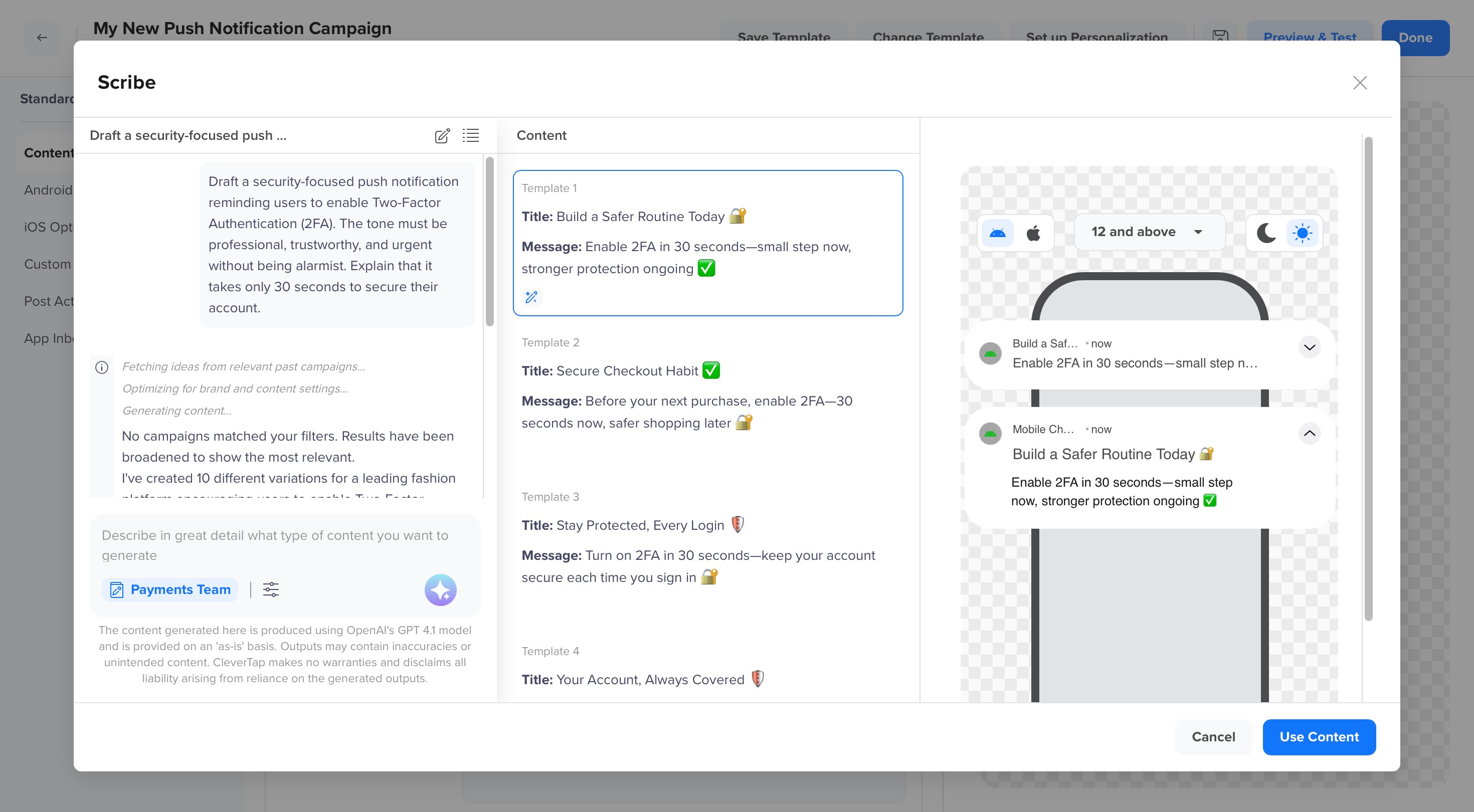Click the OpenAI GPT 4.1 disclaimer text
Viewport: 1474px width, 812px height.
[285, 654]
